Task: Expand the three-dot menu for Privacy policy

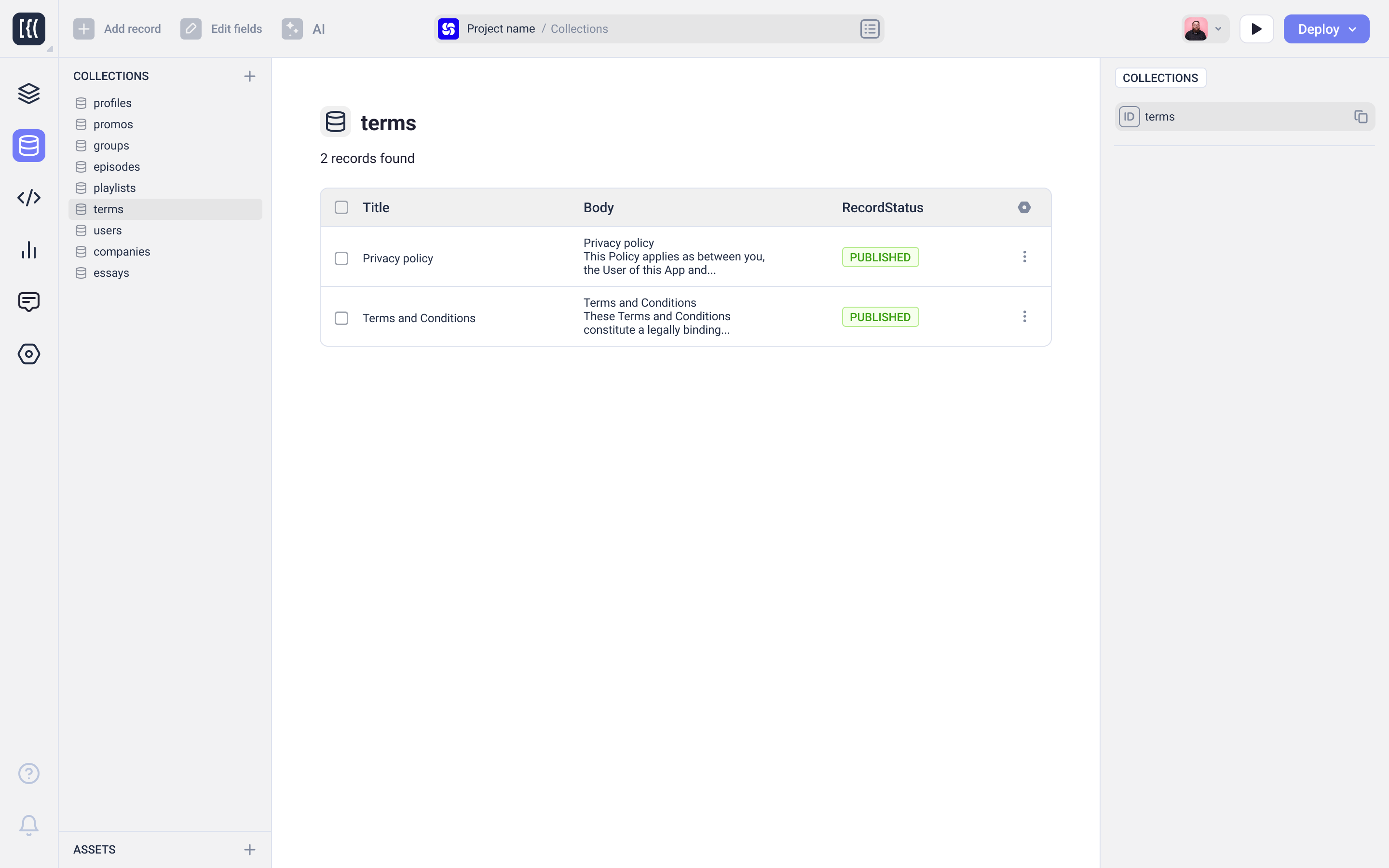Action: click(x=1024, y=257)
